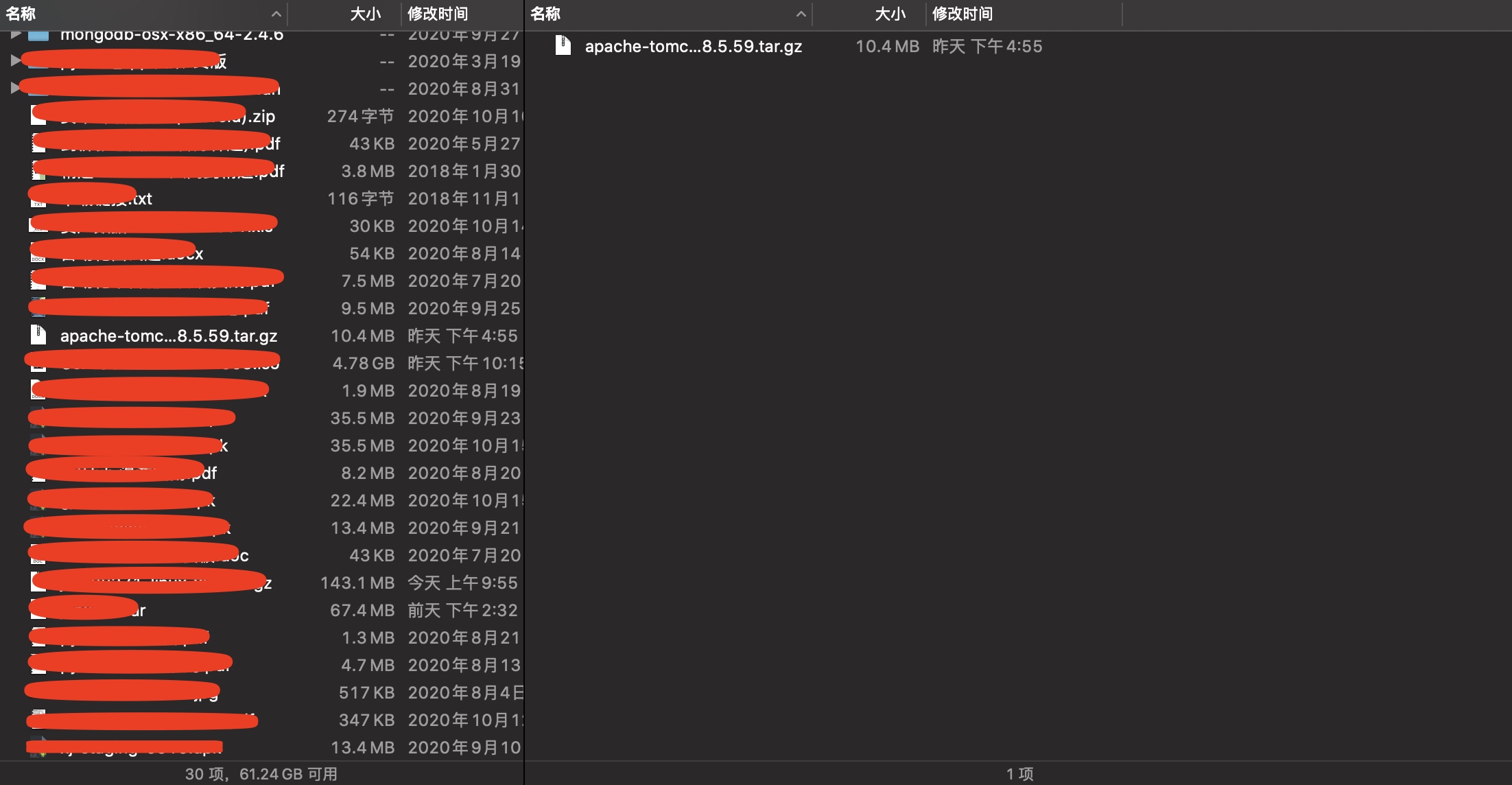The image size is (1512, 785).
Task: Click the mongodb folder icon
Action: [38, 35]
